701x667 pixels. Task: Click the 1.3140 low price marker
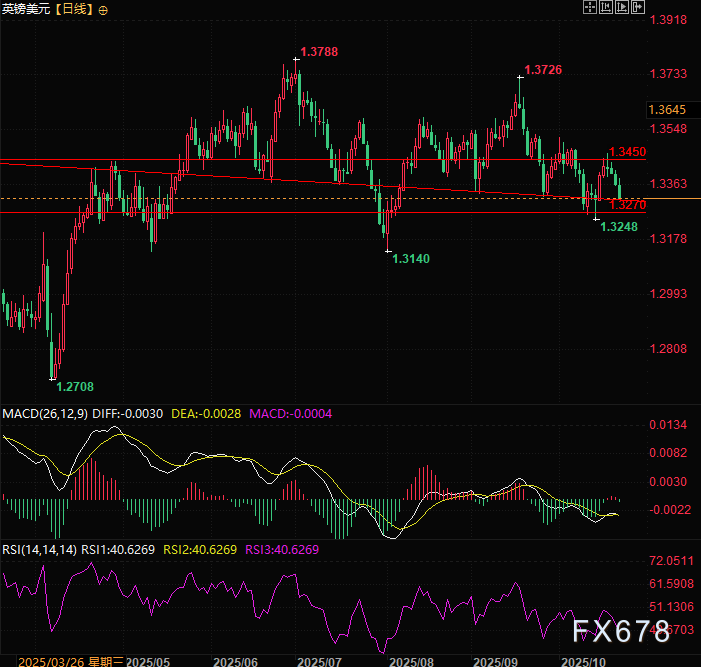(410, 258)
